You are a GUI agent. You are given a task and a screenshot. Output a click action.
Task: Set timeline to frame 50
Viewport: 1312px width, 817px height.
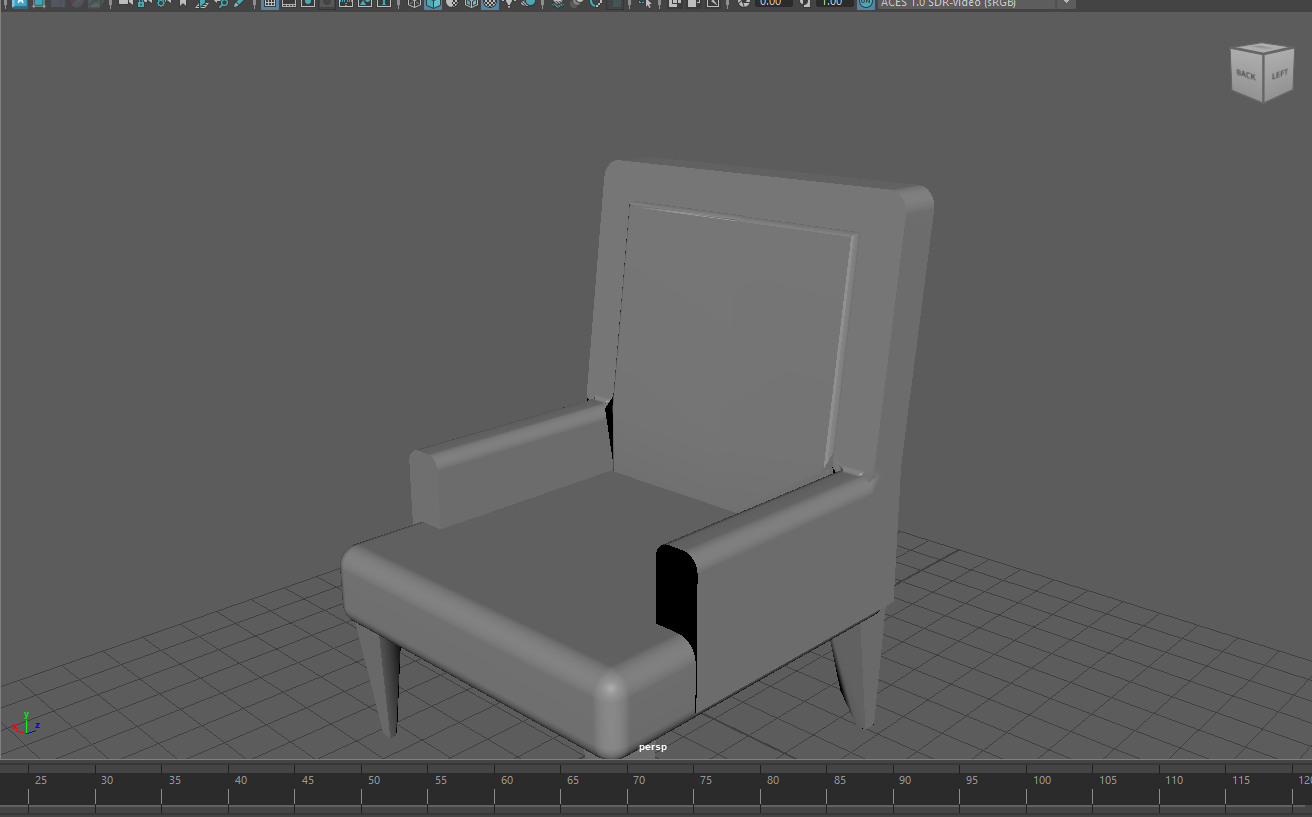point(373,780)
